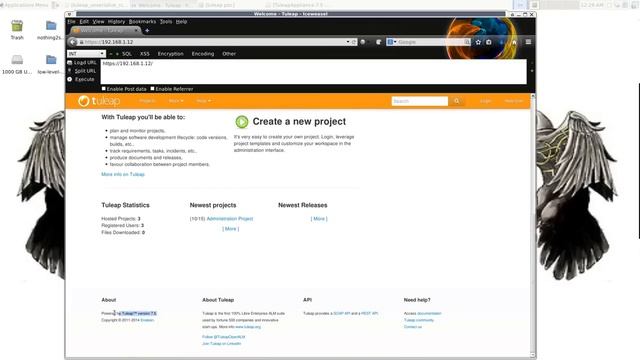Click the page vertical scrollbar
The width and height of the screenshot is (640, 360).
(x=532, y=226)
